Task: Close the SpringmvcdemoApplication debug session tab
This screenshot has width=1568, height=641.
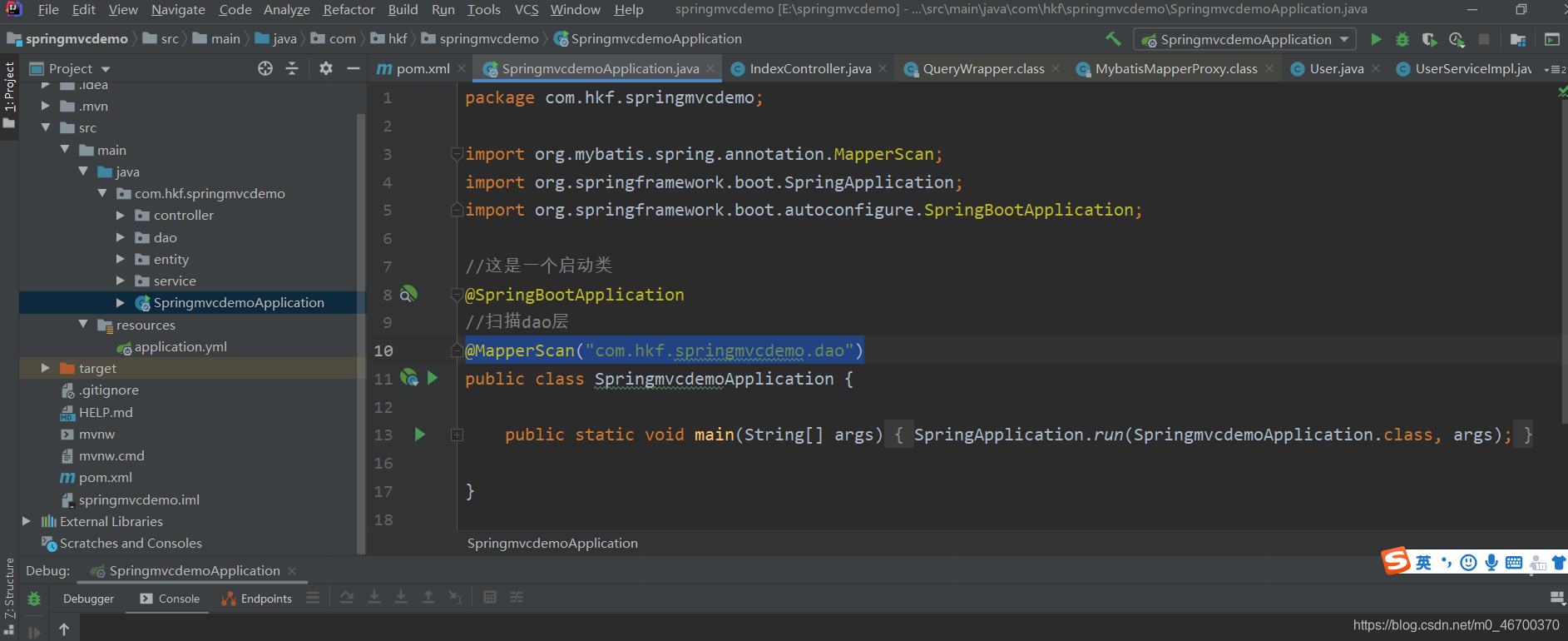Action: point(292,570)
